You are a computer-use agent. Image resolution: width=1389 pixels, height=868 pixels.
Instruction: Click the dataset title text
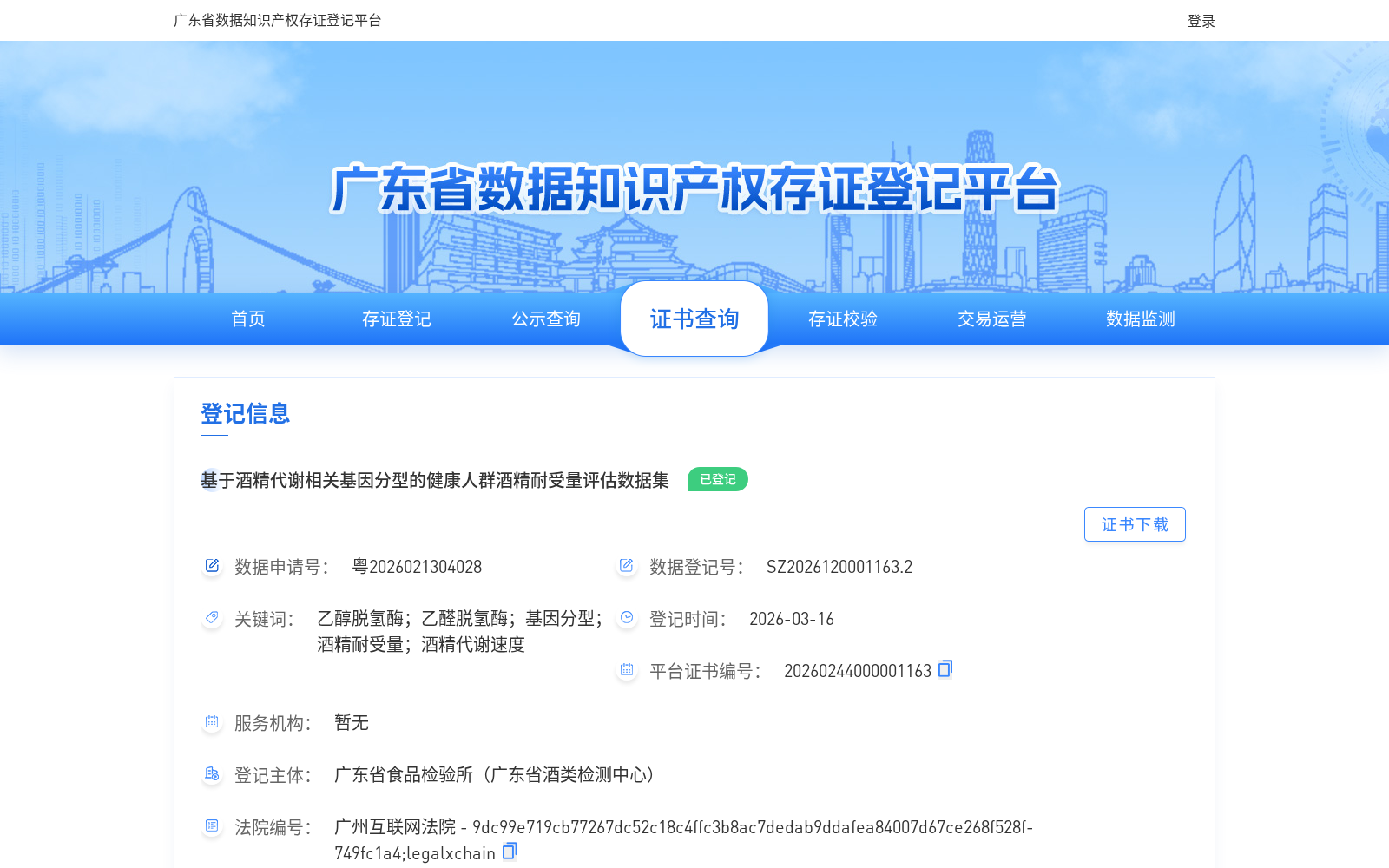pos(435,480)
